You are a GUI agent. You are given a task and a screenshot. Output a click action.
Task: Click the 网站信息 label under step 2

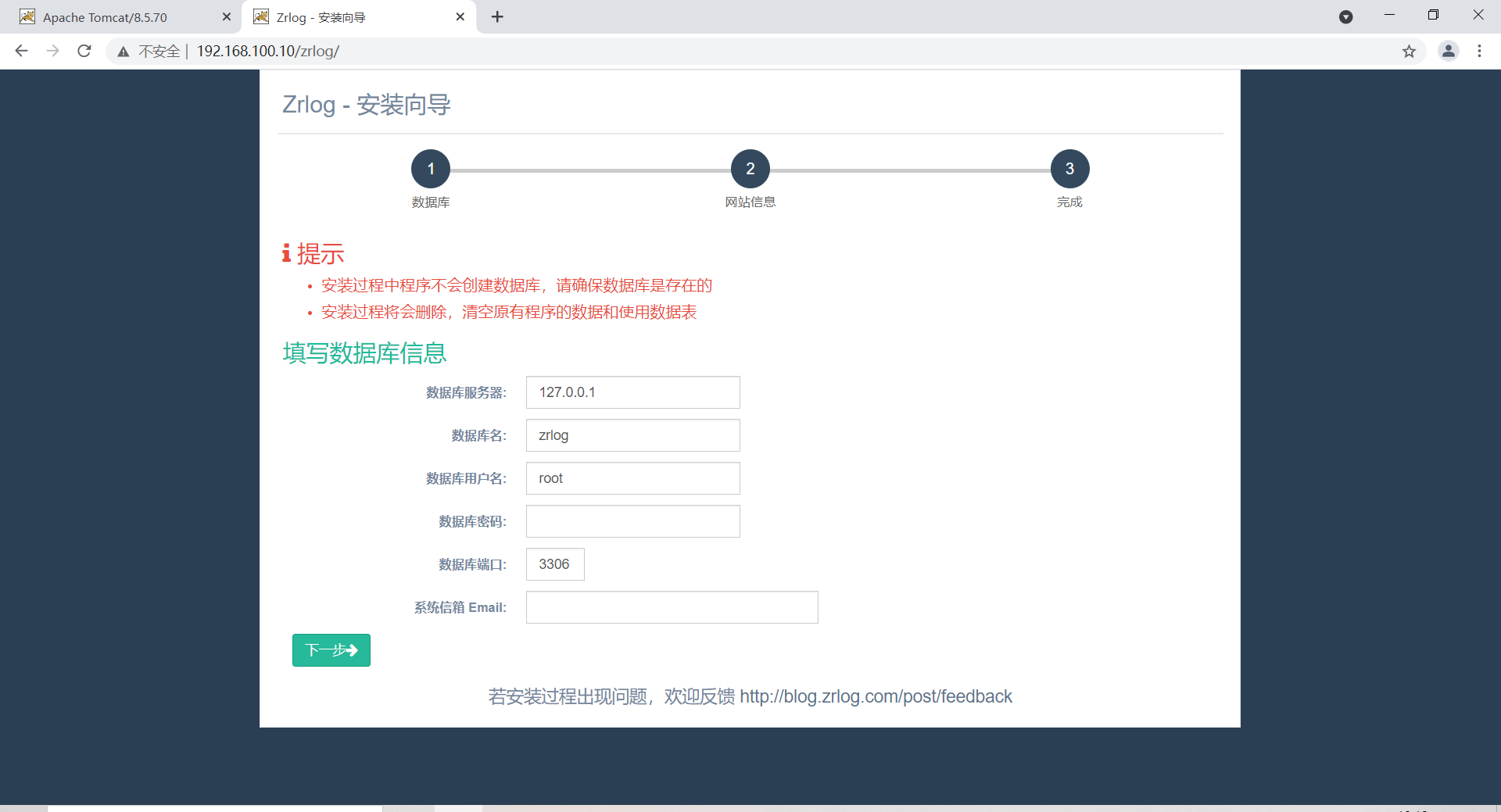click(x=750, y=202)
